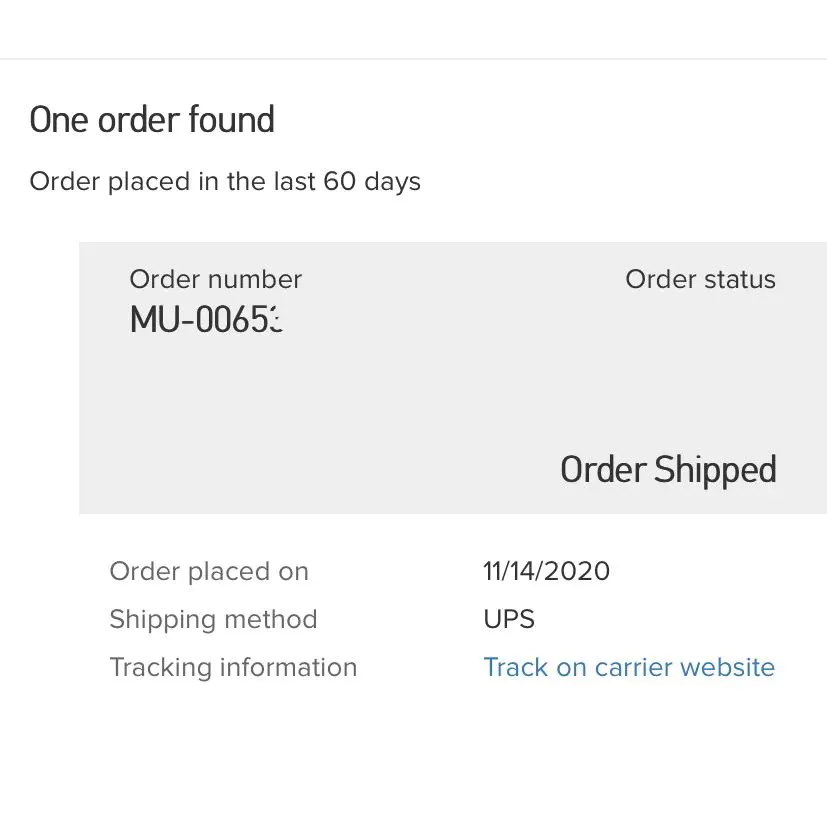
Task: Click the Order status label
Action: (x=700, y=280)
